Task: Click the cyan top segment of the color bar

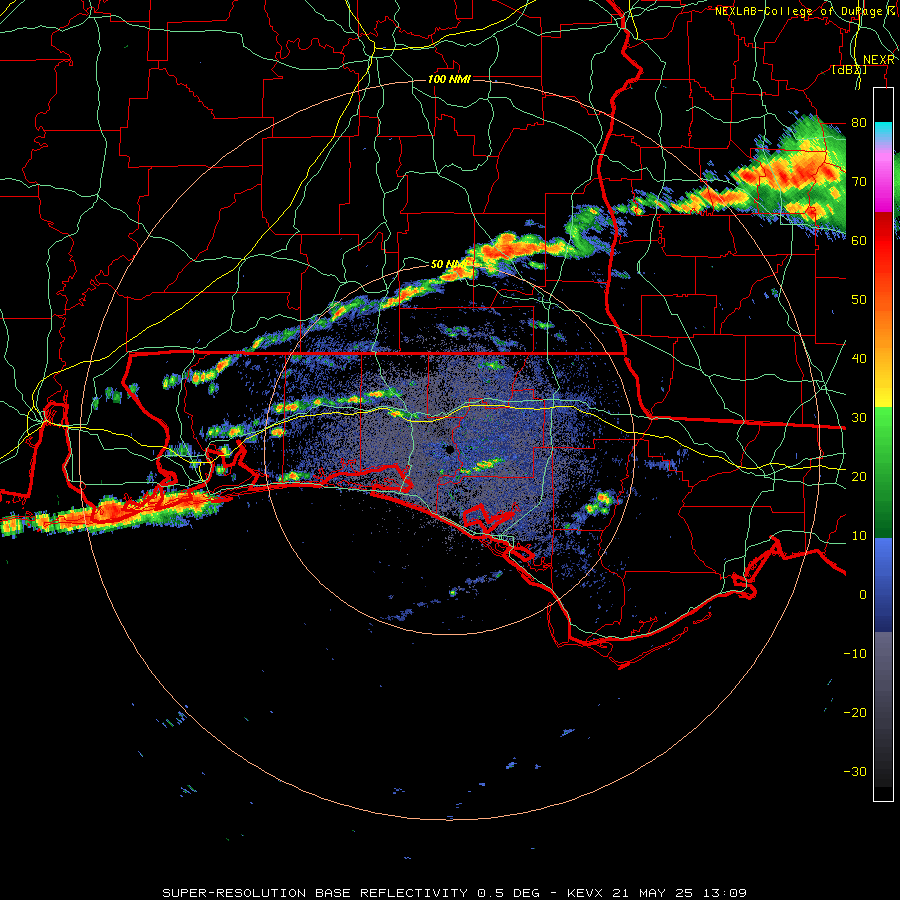Action: [x=883, y=129]
